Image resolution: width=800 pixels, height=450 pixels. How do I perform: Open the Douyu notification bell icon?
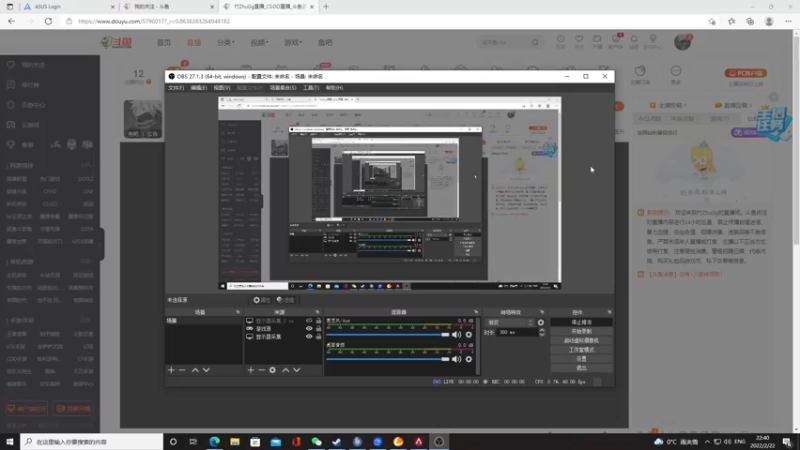[x=634, y=41]
